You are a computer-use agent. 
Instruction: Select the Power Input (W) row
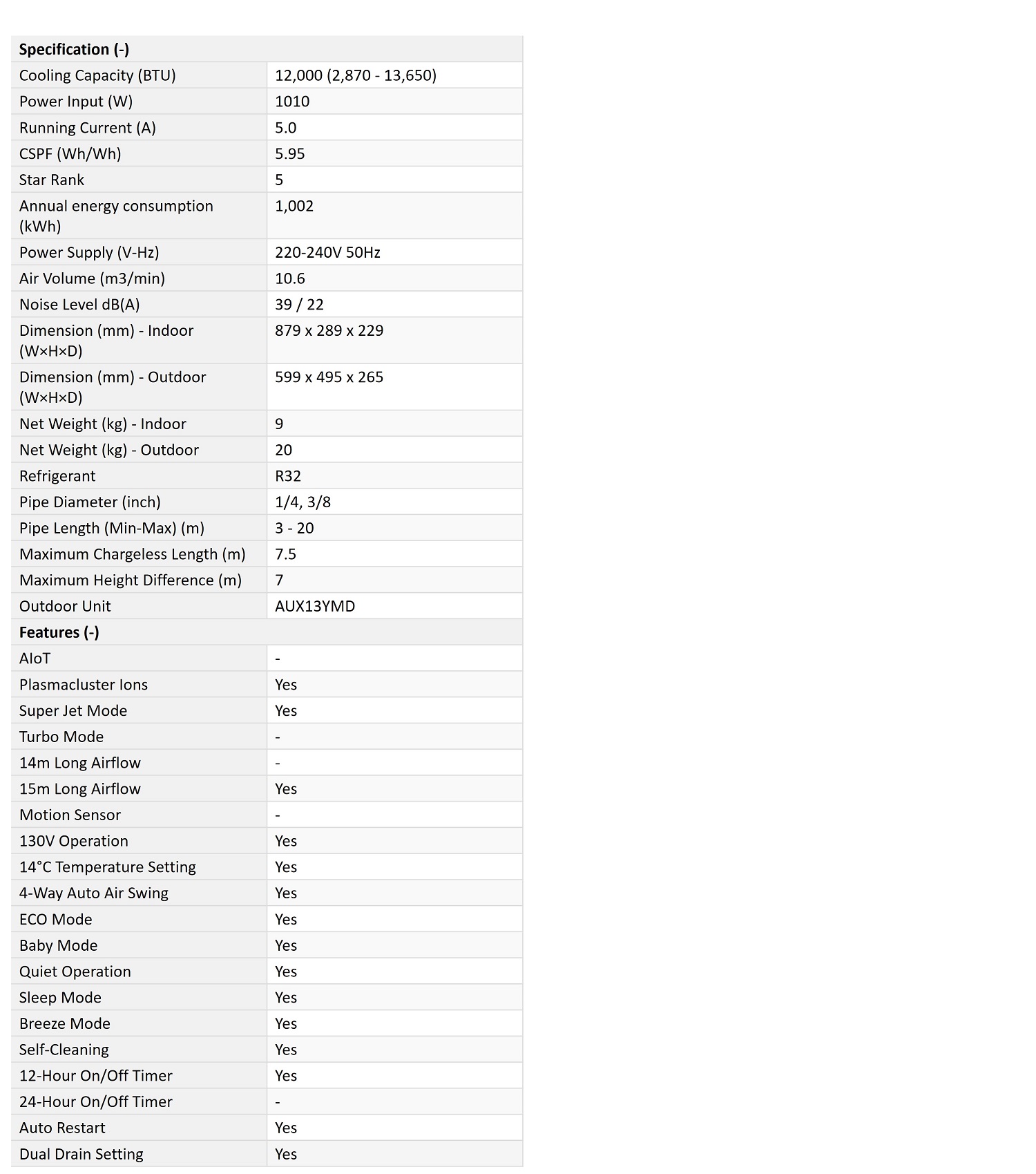pos(267,102)
